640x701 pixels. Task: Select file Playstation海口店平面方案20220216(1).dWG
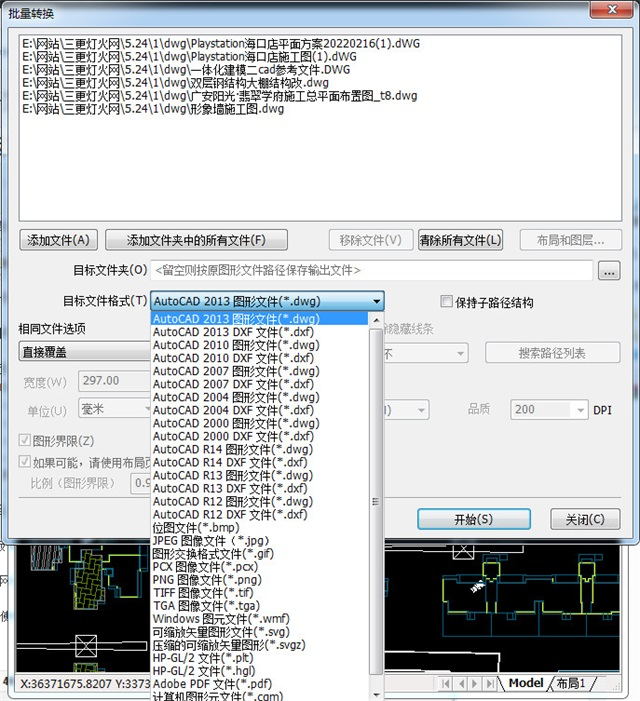pos(221,43)
